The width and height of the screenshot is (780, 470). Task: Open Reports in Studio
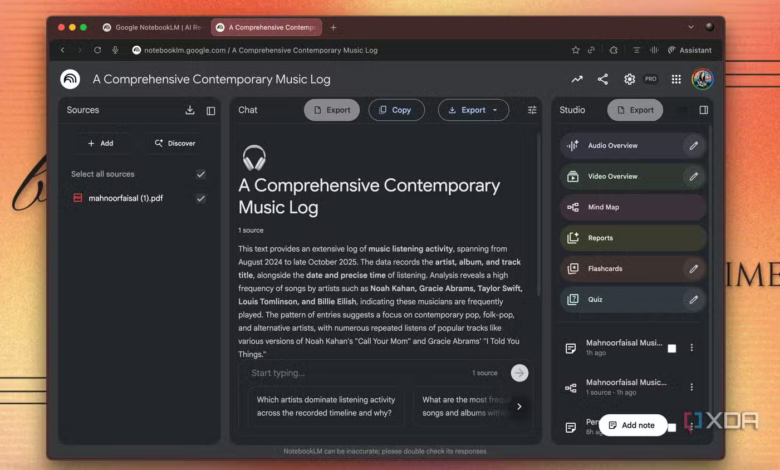click(633, 238)
